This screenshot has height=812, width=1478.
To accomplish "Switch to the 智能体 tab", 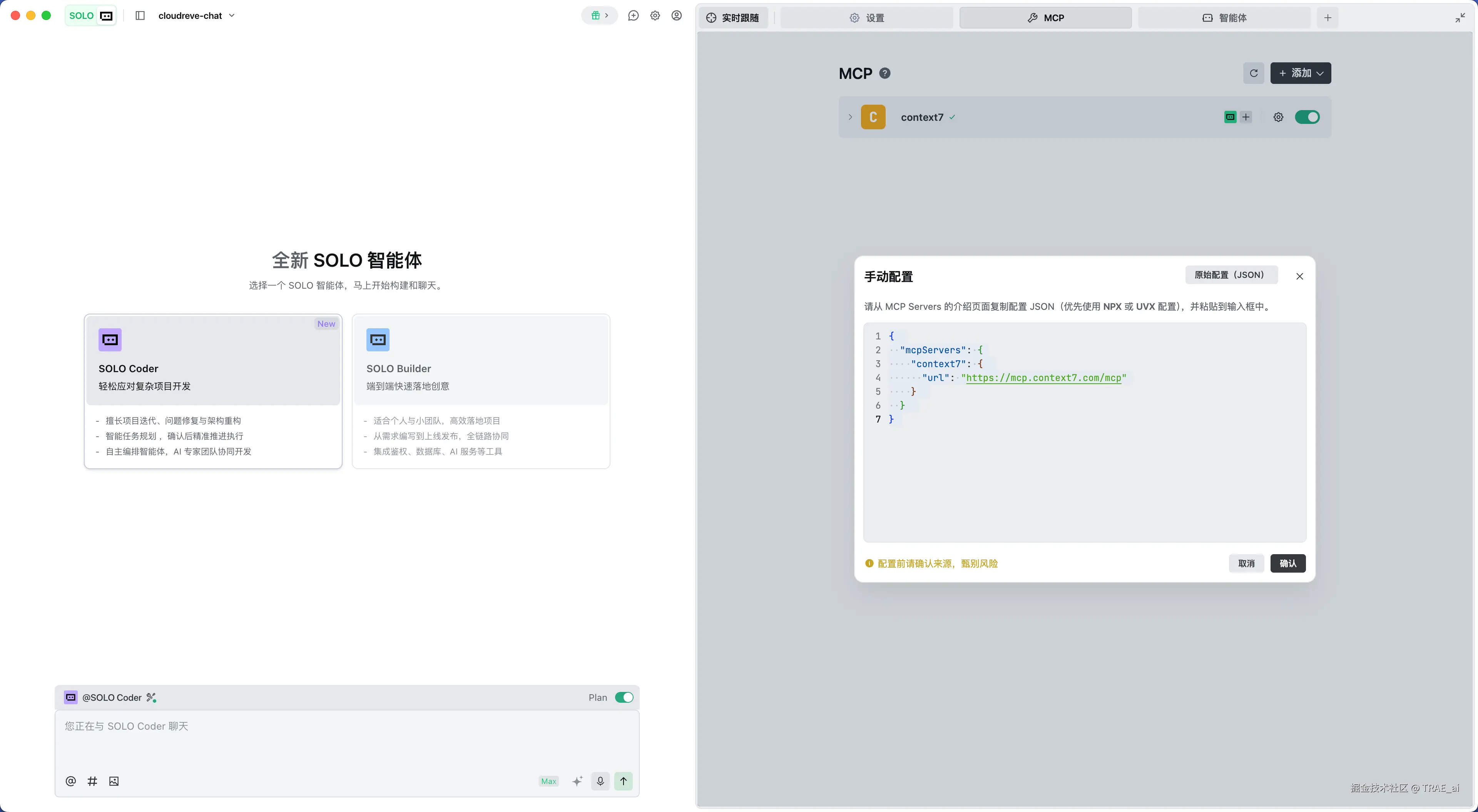I will click(x=1224, y=18).
